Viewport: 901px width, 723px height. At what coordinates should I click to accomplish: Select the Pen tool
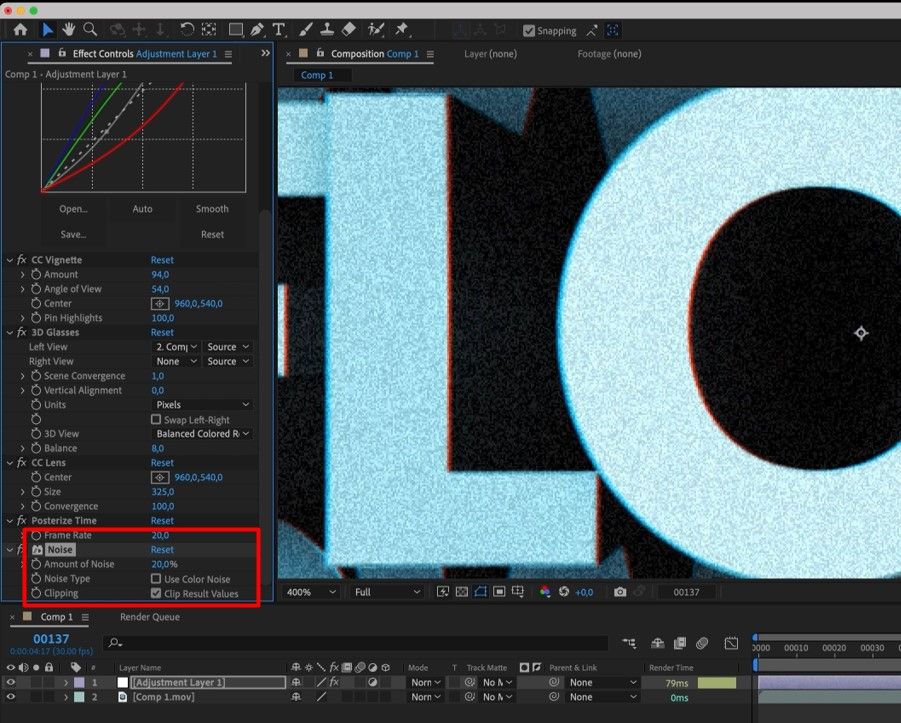[x=258, y=30]
